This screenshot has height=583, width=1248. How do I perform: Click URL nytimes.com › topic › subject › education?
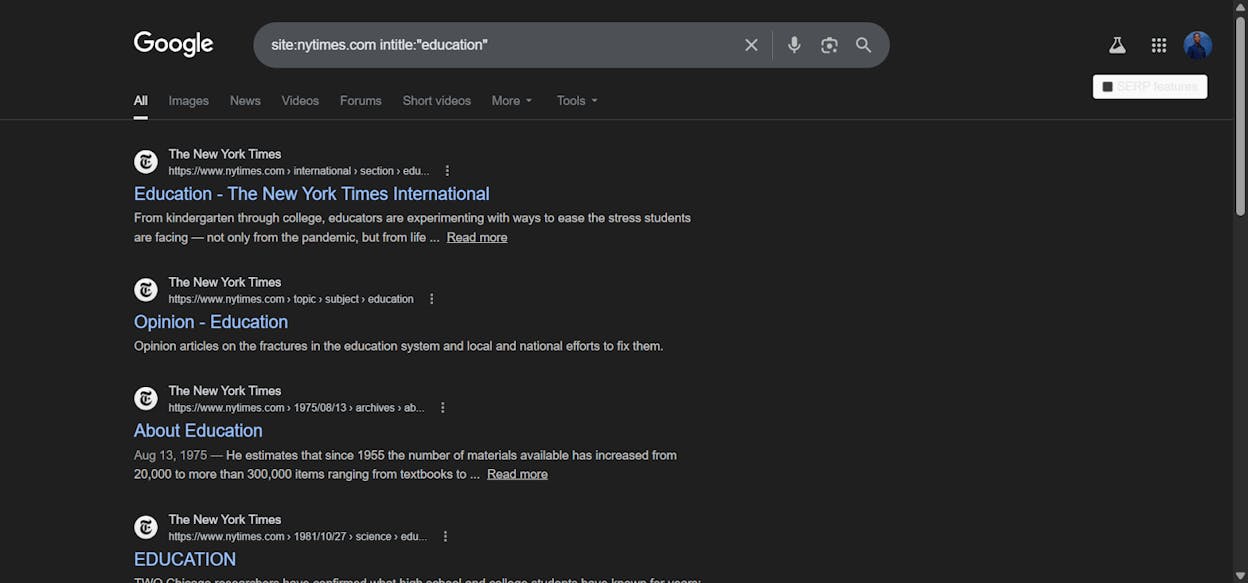click(291, 299)
